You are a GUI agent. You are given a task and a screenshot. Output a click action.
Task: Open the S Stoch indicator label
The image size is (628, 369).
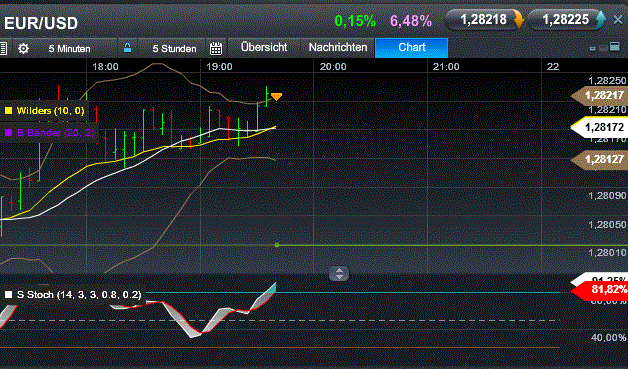tap(73, 295)
